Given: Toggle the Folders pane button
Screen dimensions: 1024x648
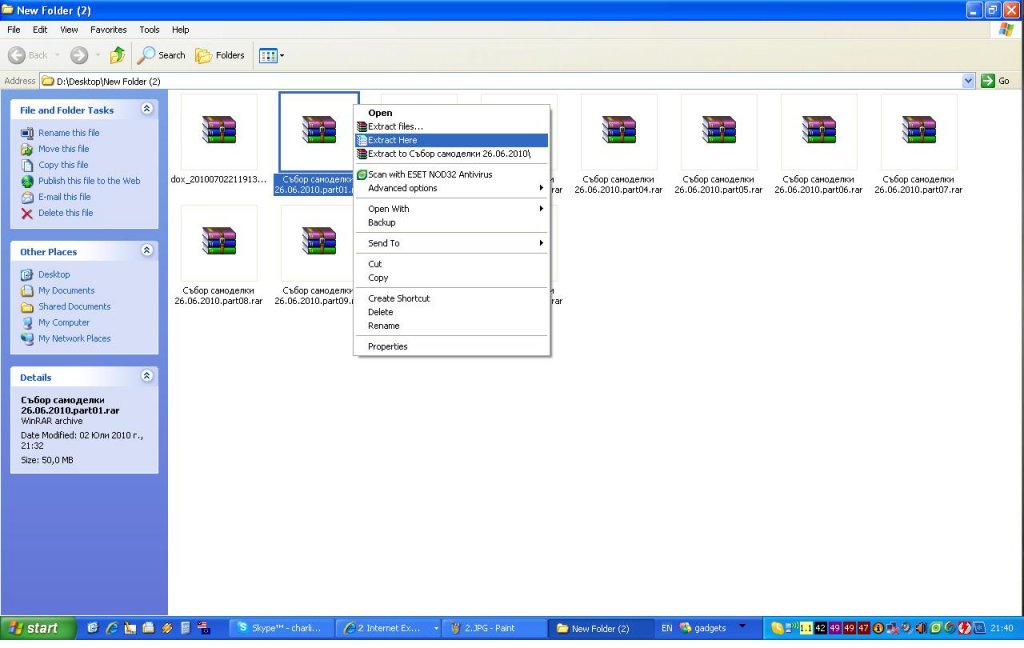Looking at the screenshot, I should click(220, 55).
